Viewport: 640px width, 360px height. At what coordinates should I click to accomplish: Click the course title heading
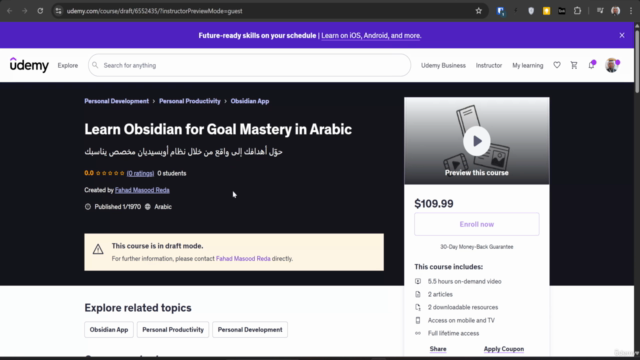coord(218,129)
